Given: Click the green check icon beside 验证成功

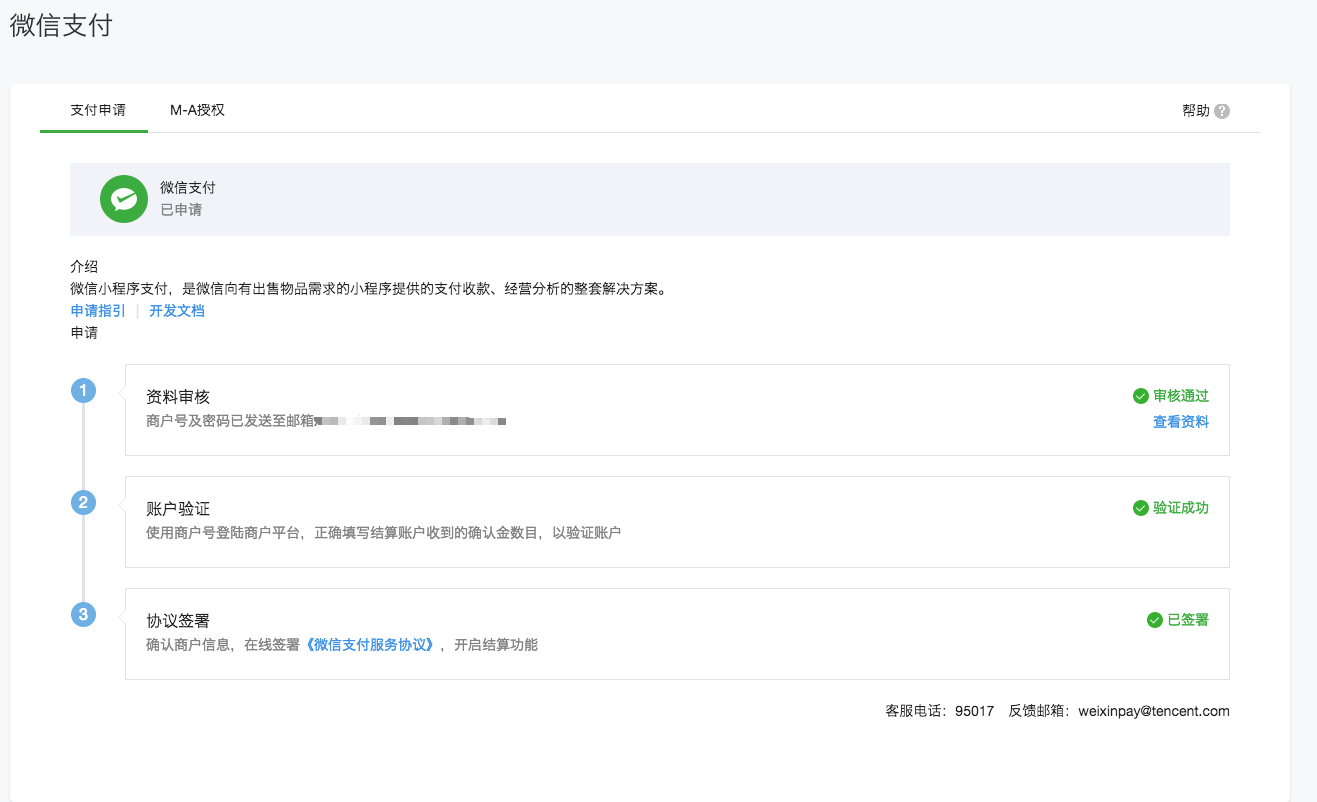Looking at the screenshot, I should coord(1140,508).
